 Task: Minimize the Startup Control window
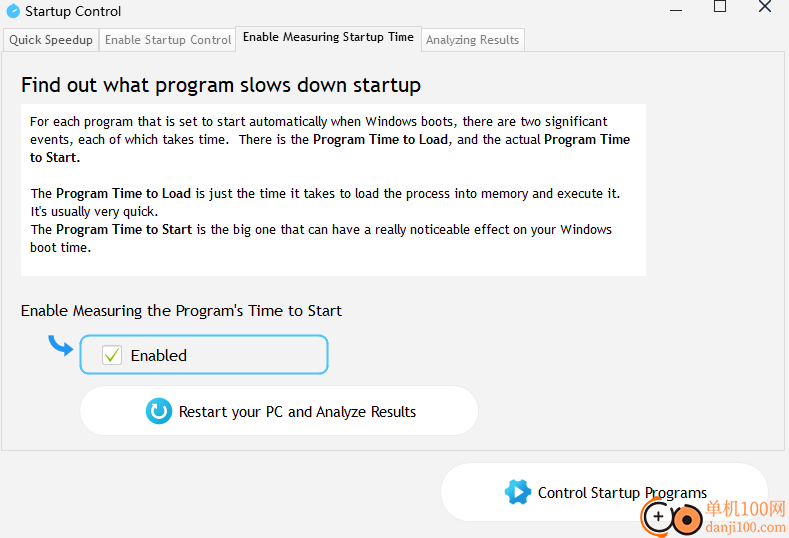pos(676,10)
